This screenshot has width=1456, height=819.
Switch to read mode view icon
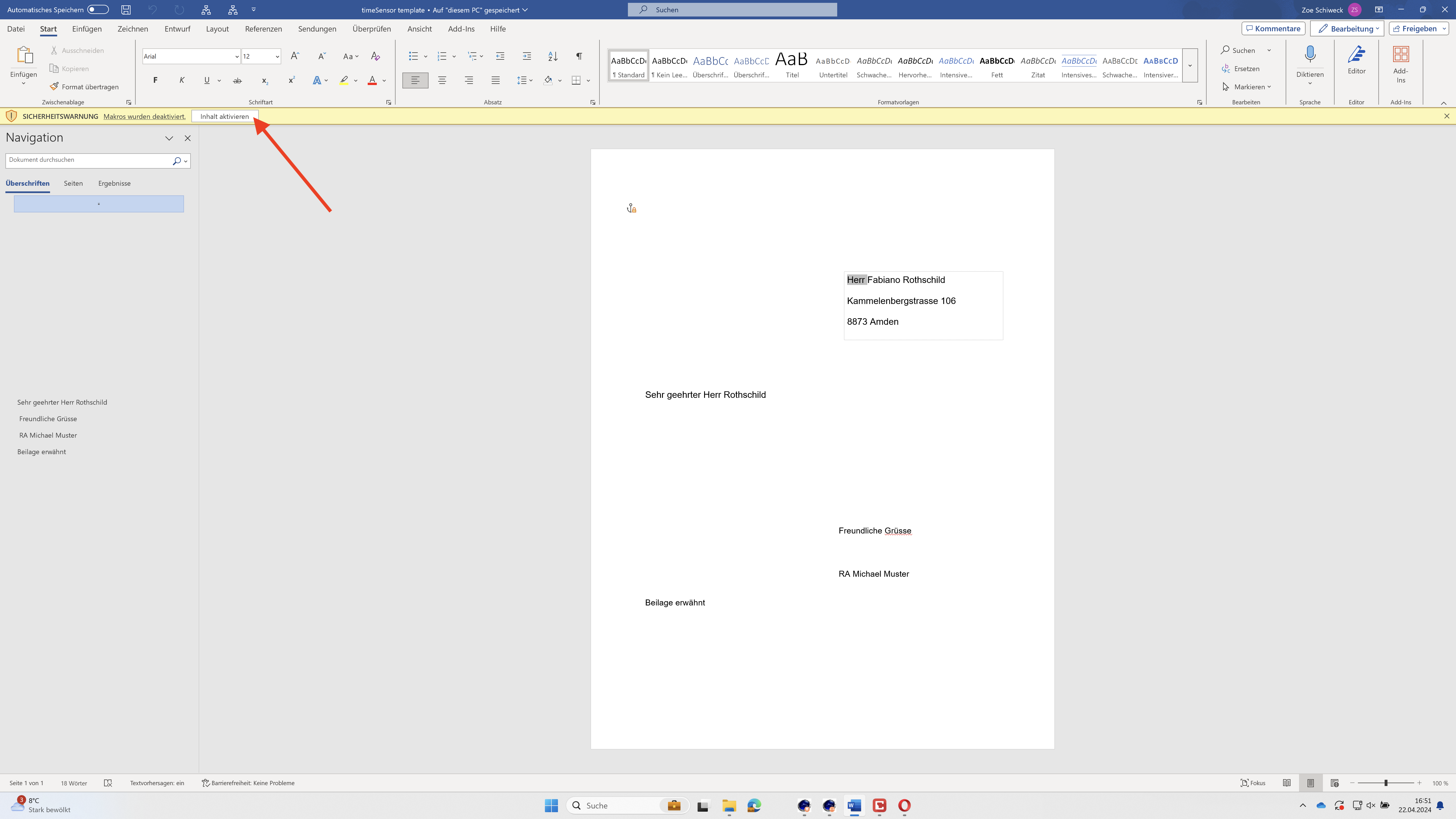tap(1287, 783)
